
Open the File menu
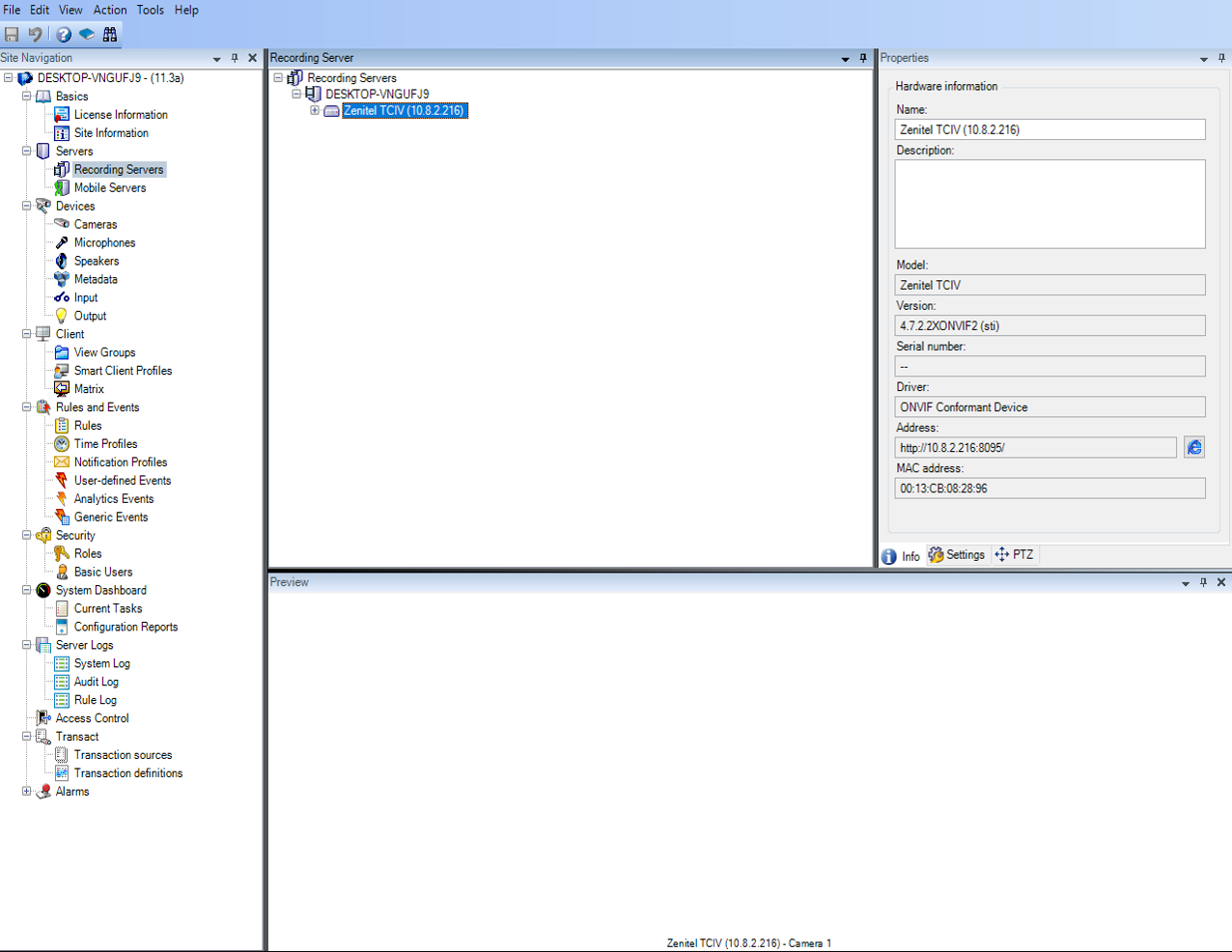[12, 10]
